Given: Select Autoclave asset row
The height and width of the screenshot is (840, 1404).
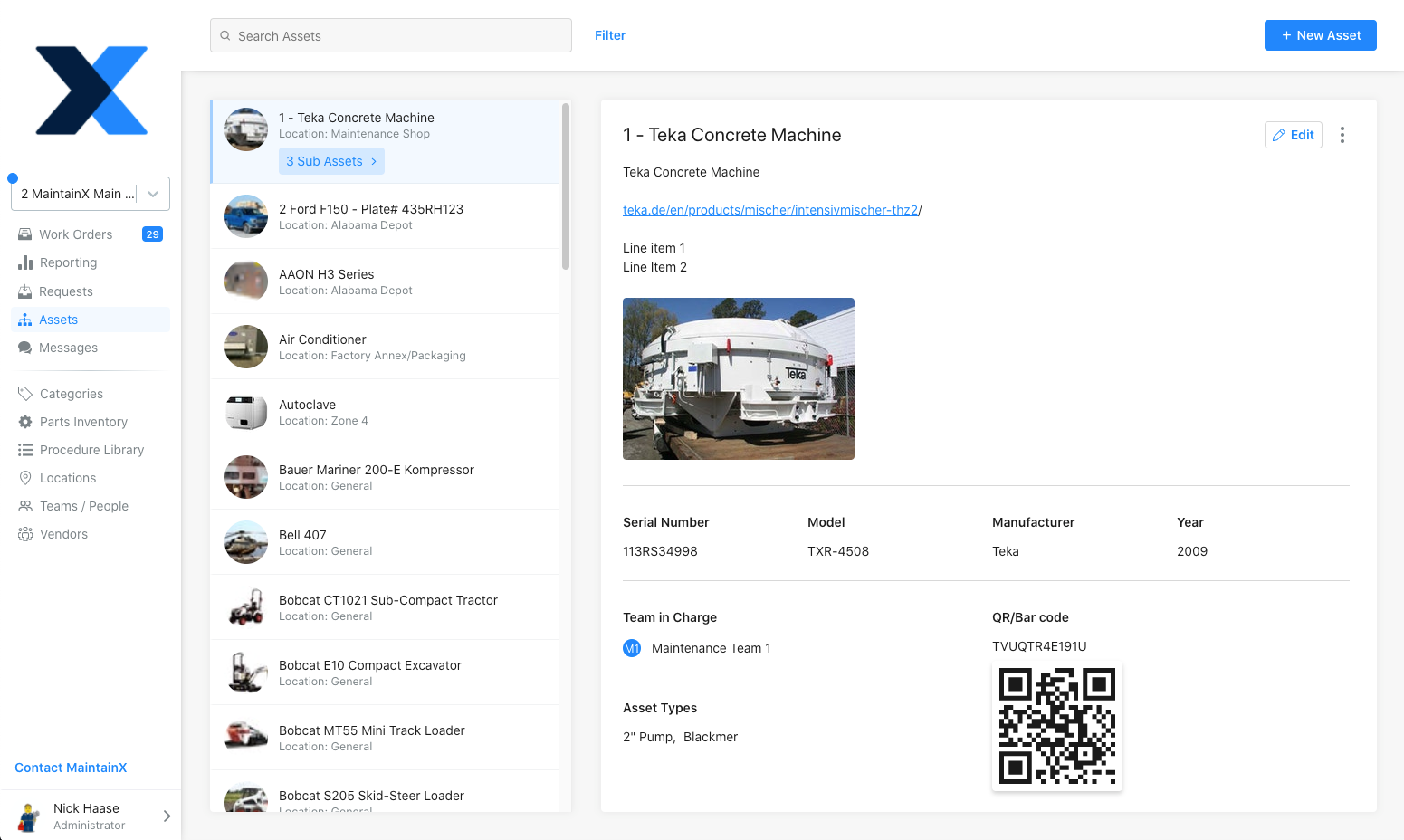Looking at the screenshot, I should tap(385, 412).
